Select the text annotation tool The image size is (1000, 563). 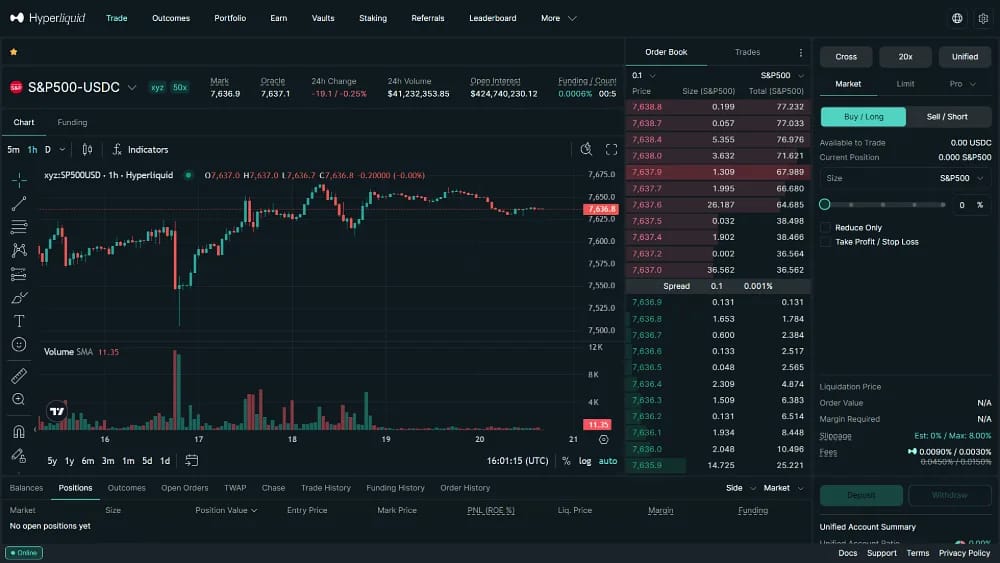(19, 321)
